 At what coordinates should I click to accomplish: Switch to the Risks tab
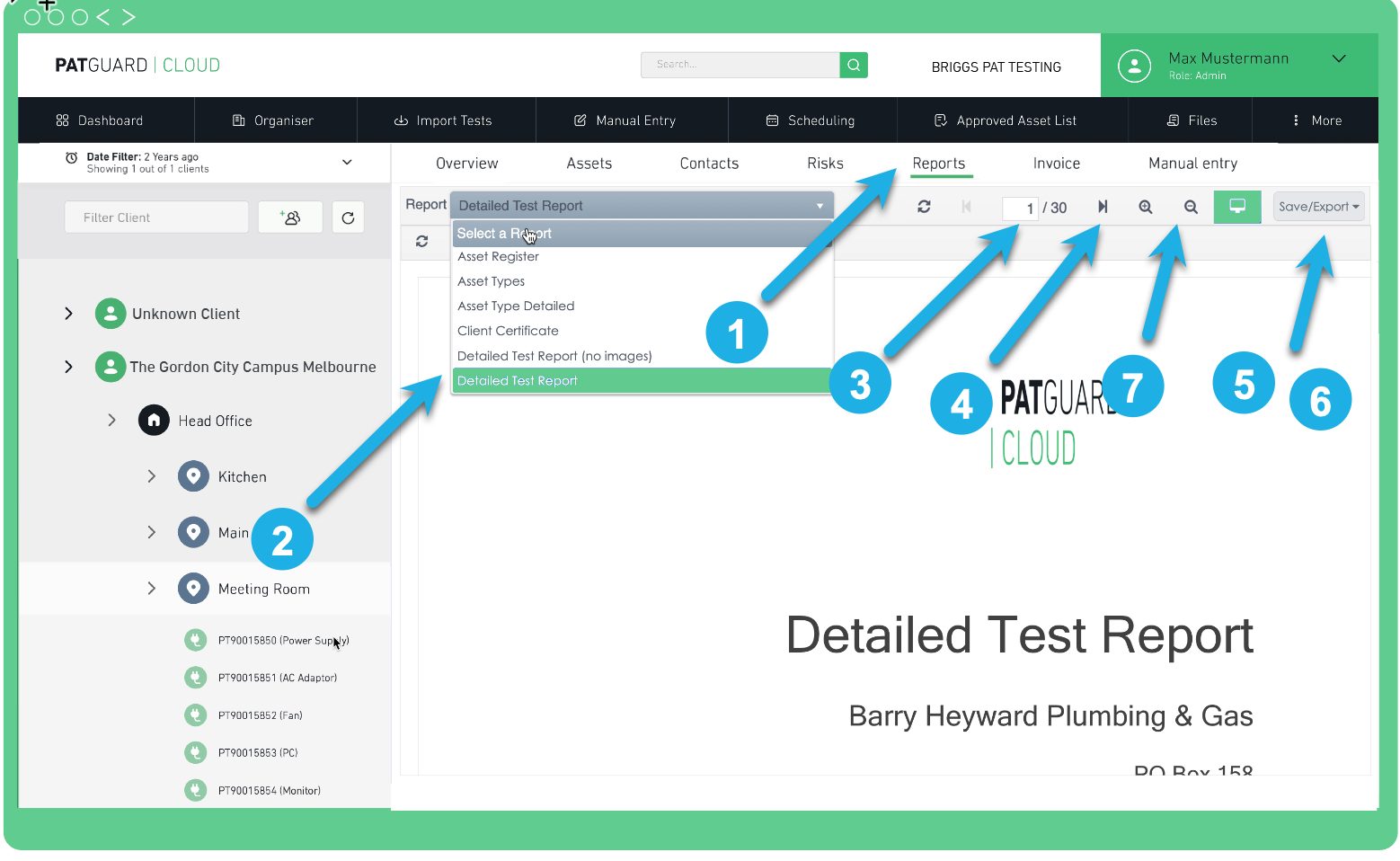pos(825,164)
